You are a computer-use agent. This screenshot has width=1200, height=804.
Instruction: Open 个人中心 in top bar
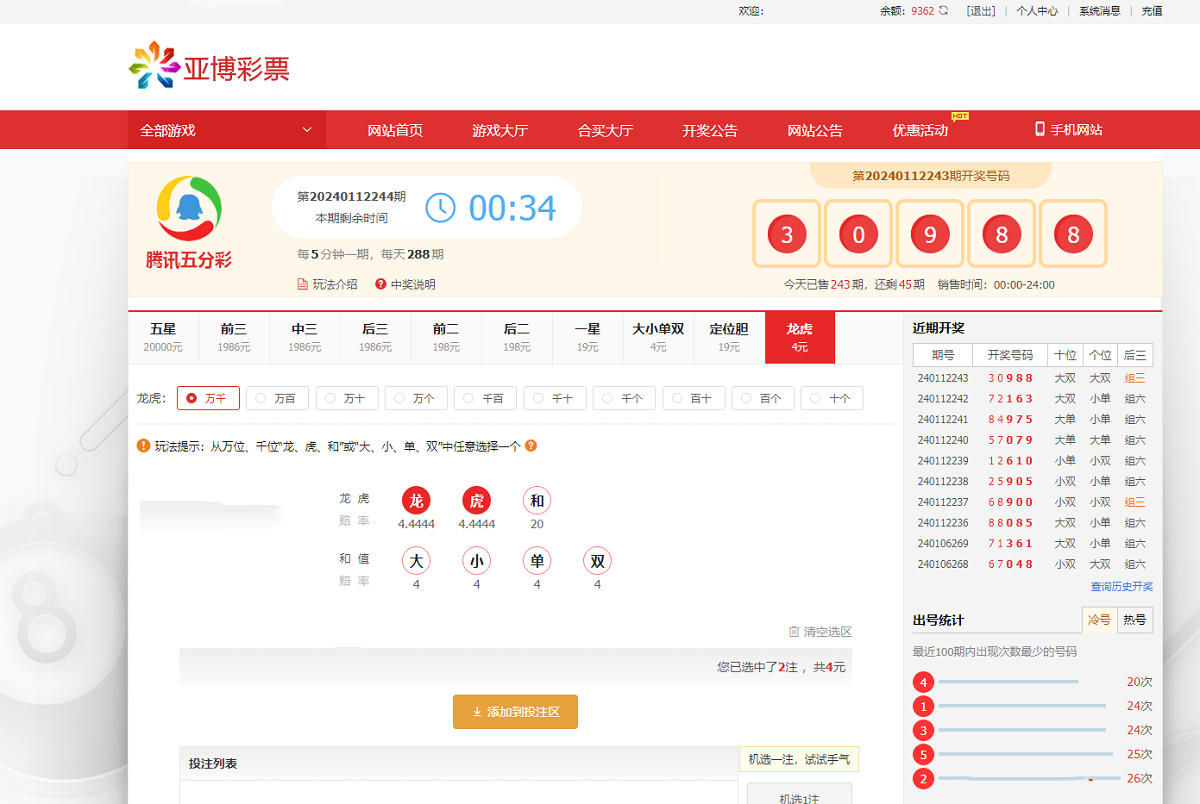[x=1037, y=11]
